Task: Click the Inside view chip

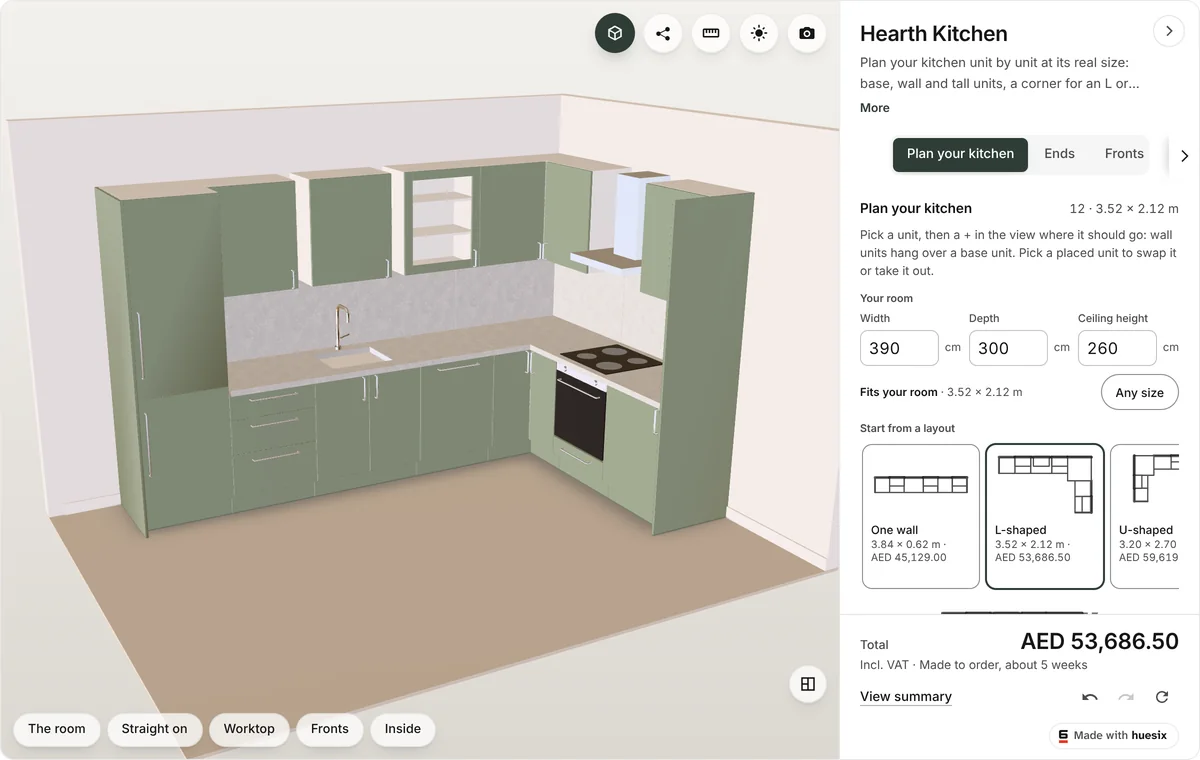Action: 403,729
